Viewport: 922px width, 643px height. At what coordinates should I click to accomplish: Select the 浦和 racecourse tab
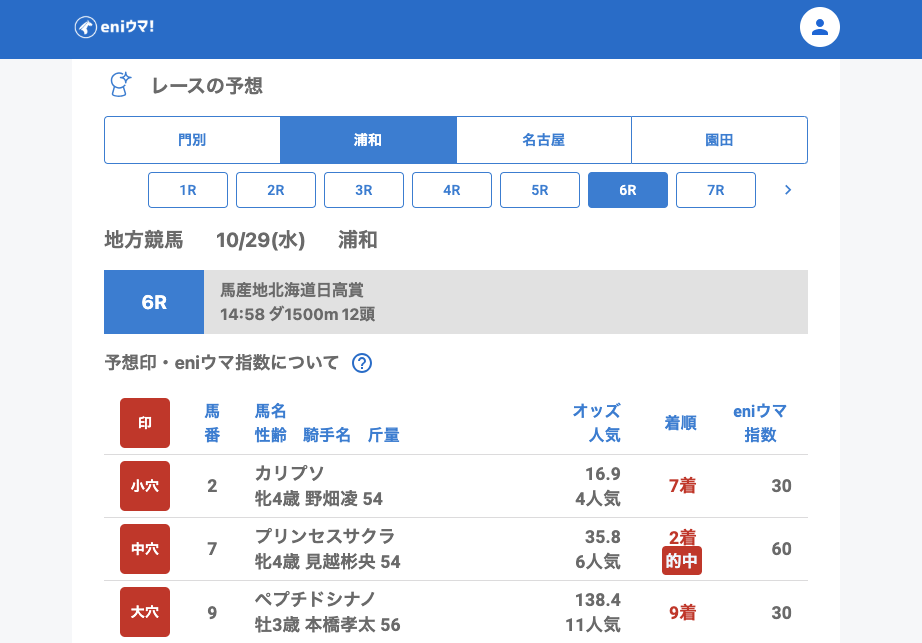coord(368,140)
